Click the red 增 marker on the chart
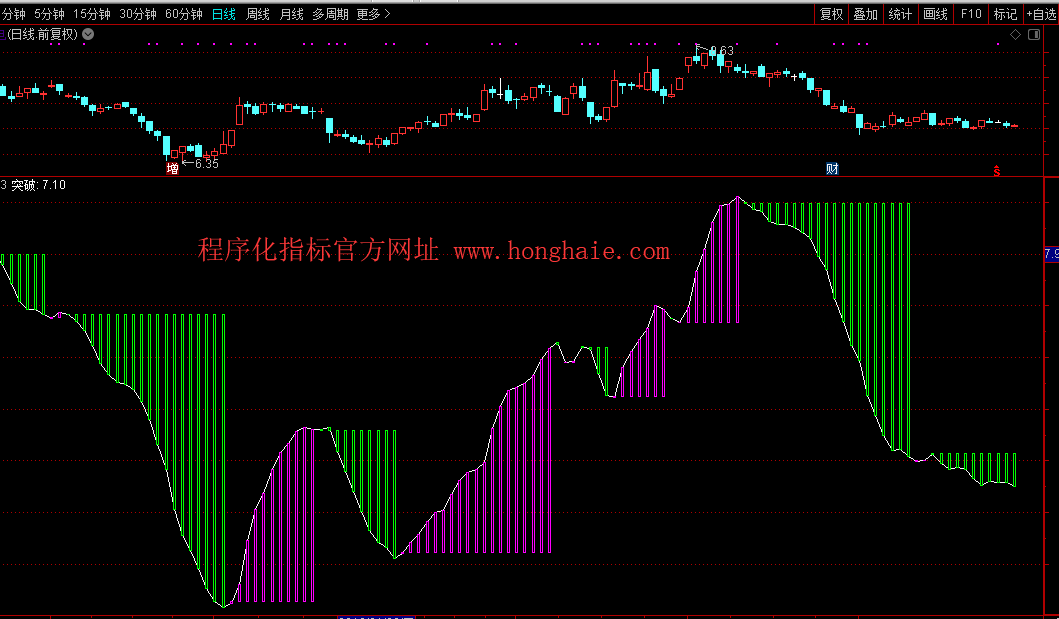 pos(173,169)
